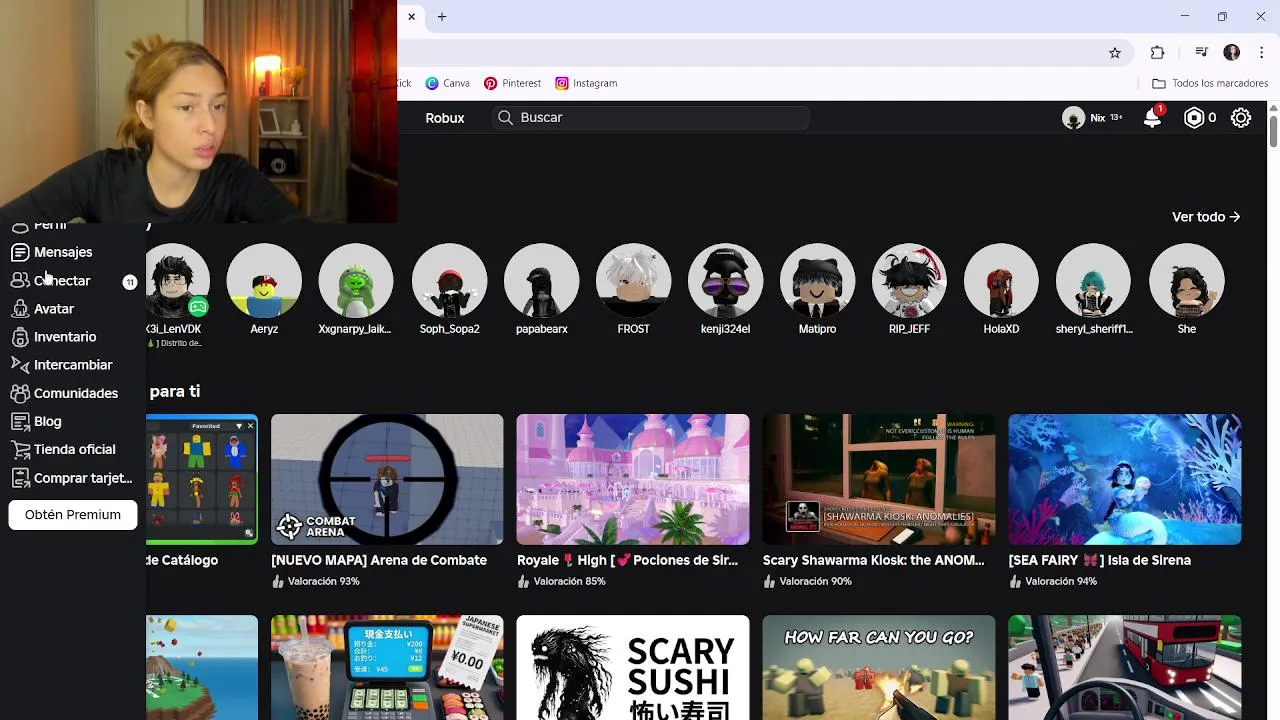1280x720 pixels.
Task: Click the Avatar sidebar icon
Action: pyautogui.click(x=19, y=309)
